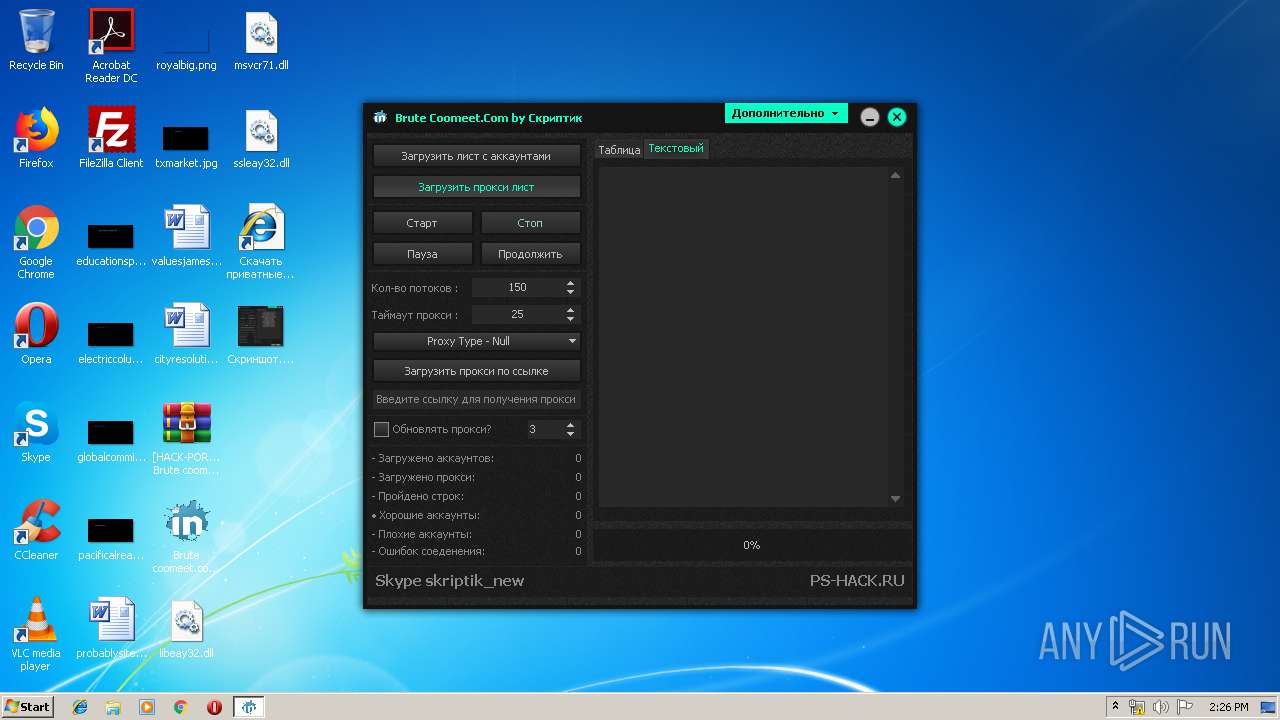Launch Acrobat Reader DC desktop shortcut

[111, 46]
